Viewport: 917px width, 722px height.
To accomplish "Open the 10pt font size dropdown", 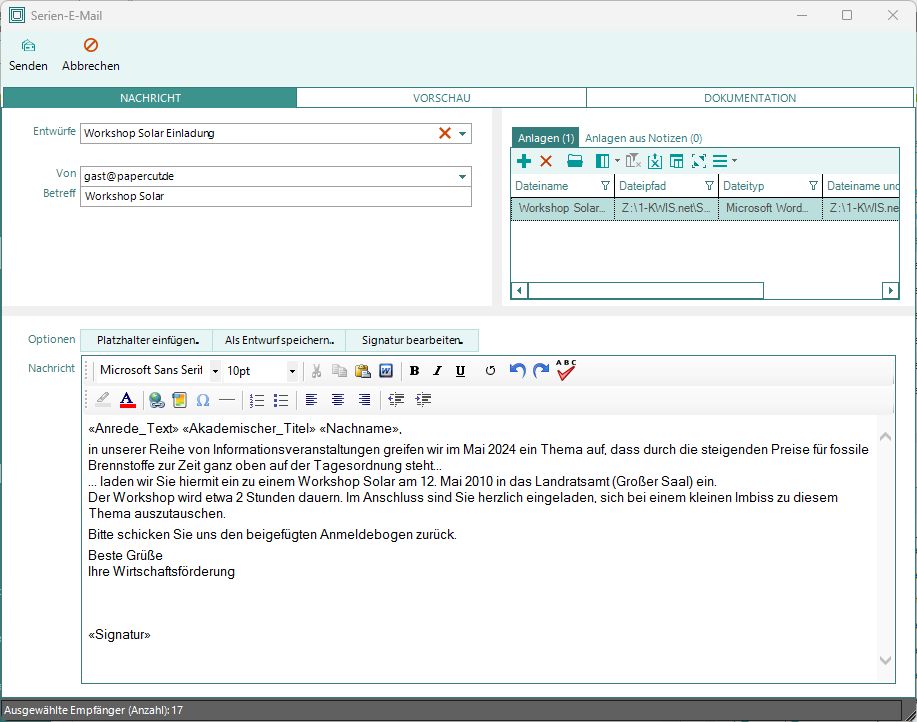I will (x=292, y=371).
